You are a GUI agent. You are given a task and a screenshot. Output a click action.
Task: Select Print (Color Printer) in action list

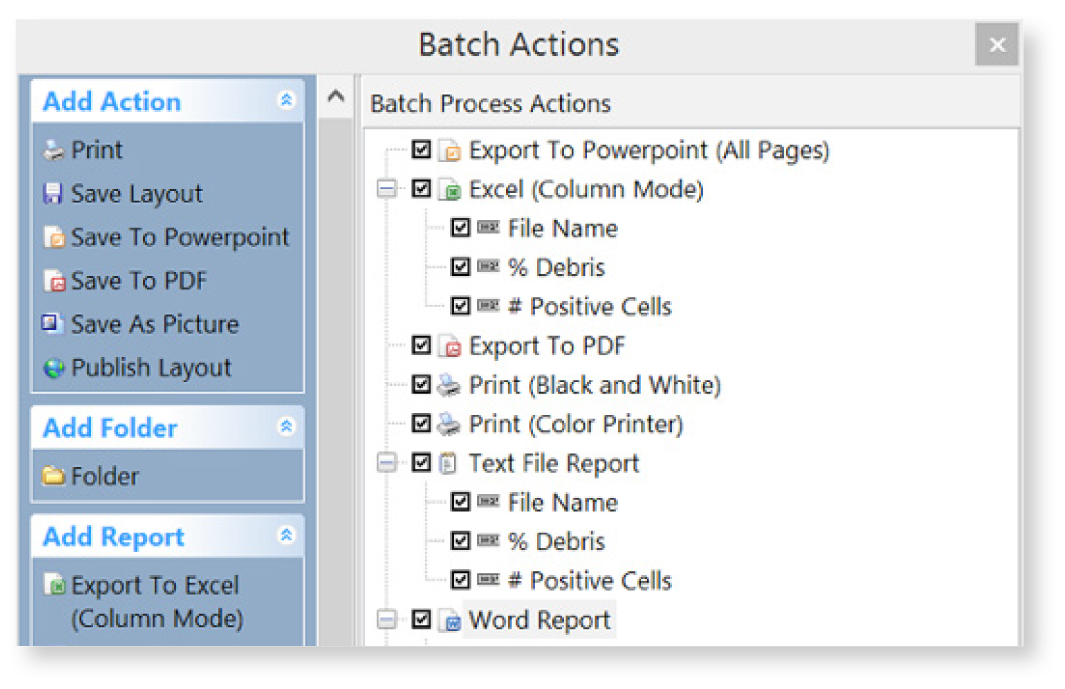click(x=575, y=424)
